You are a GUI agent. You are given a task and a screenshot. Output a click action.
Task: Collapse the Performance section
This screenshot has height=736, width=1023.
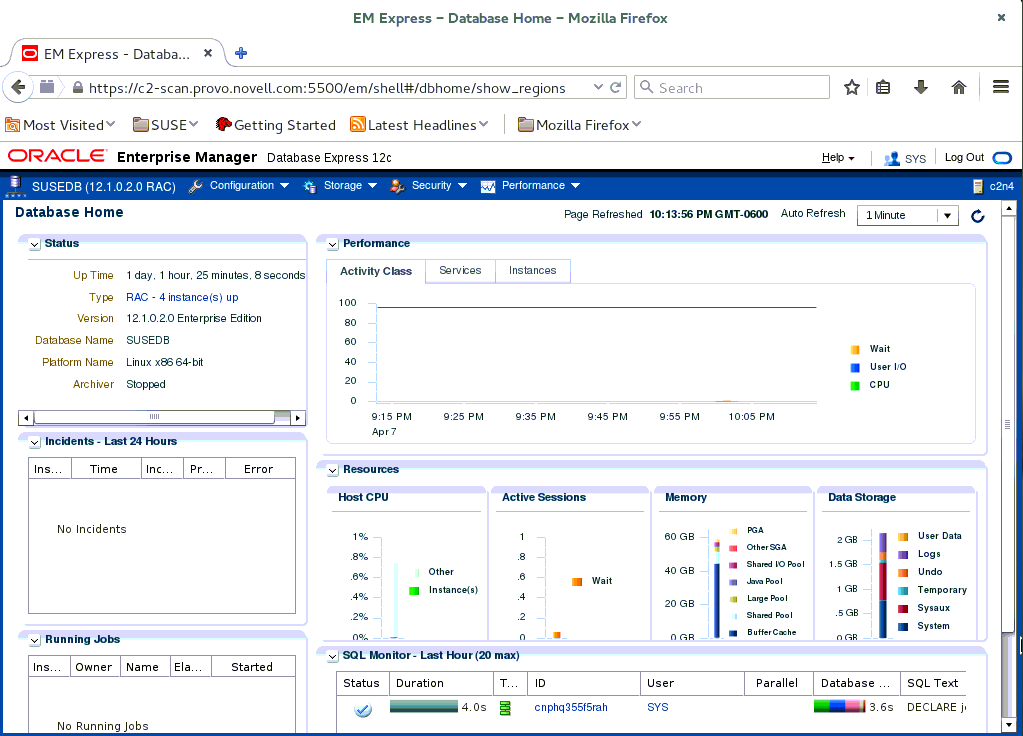333,244
